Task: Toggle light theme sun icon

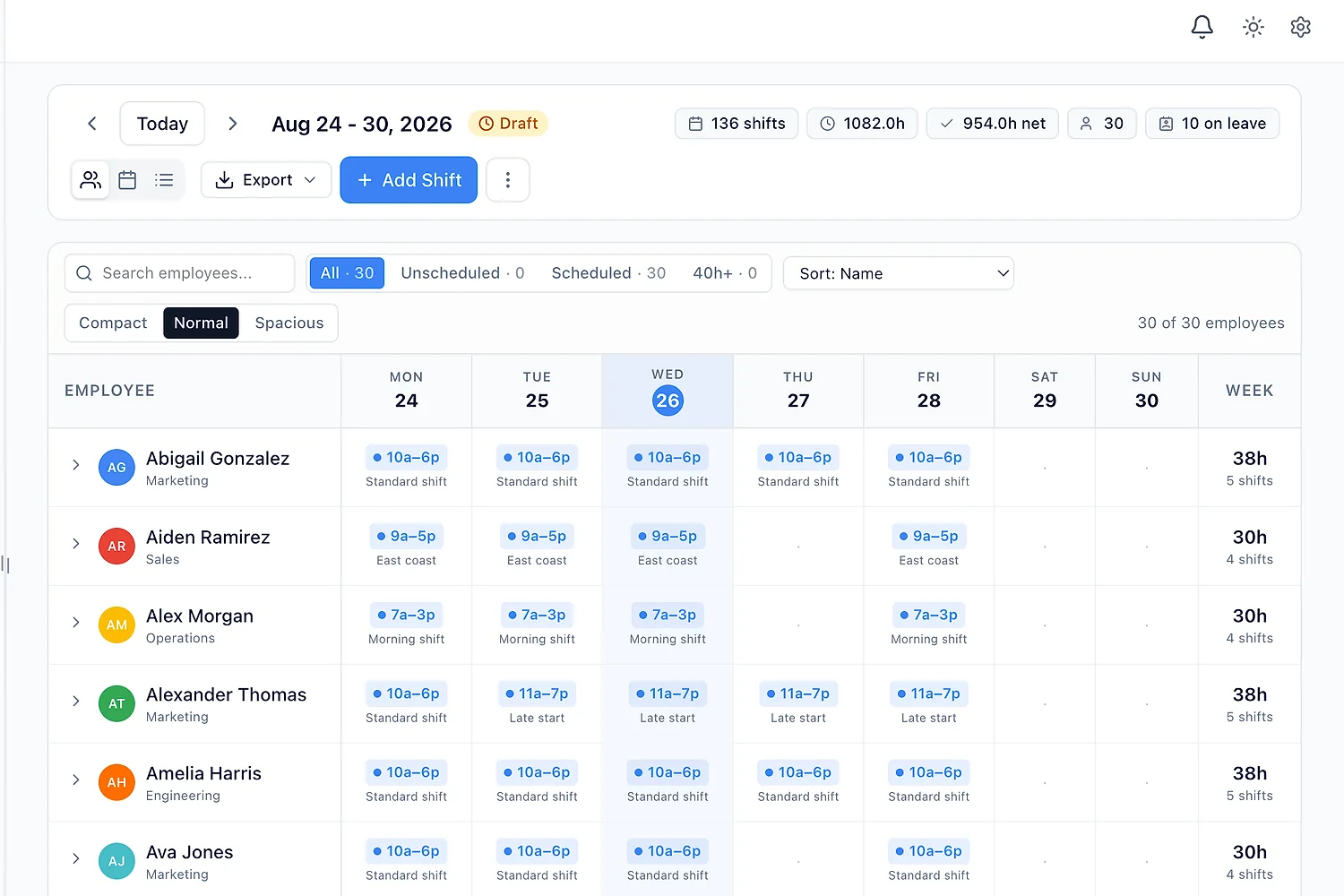Action: tap(1253, 27)
